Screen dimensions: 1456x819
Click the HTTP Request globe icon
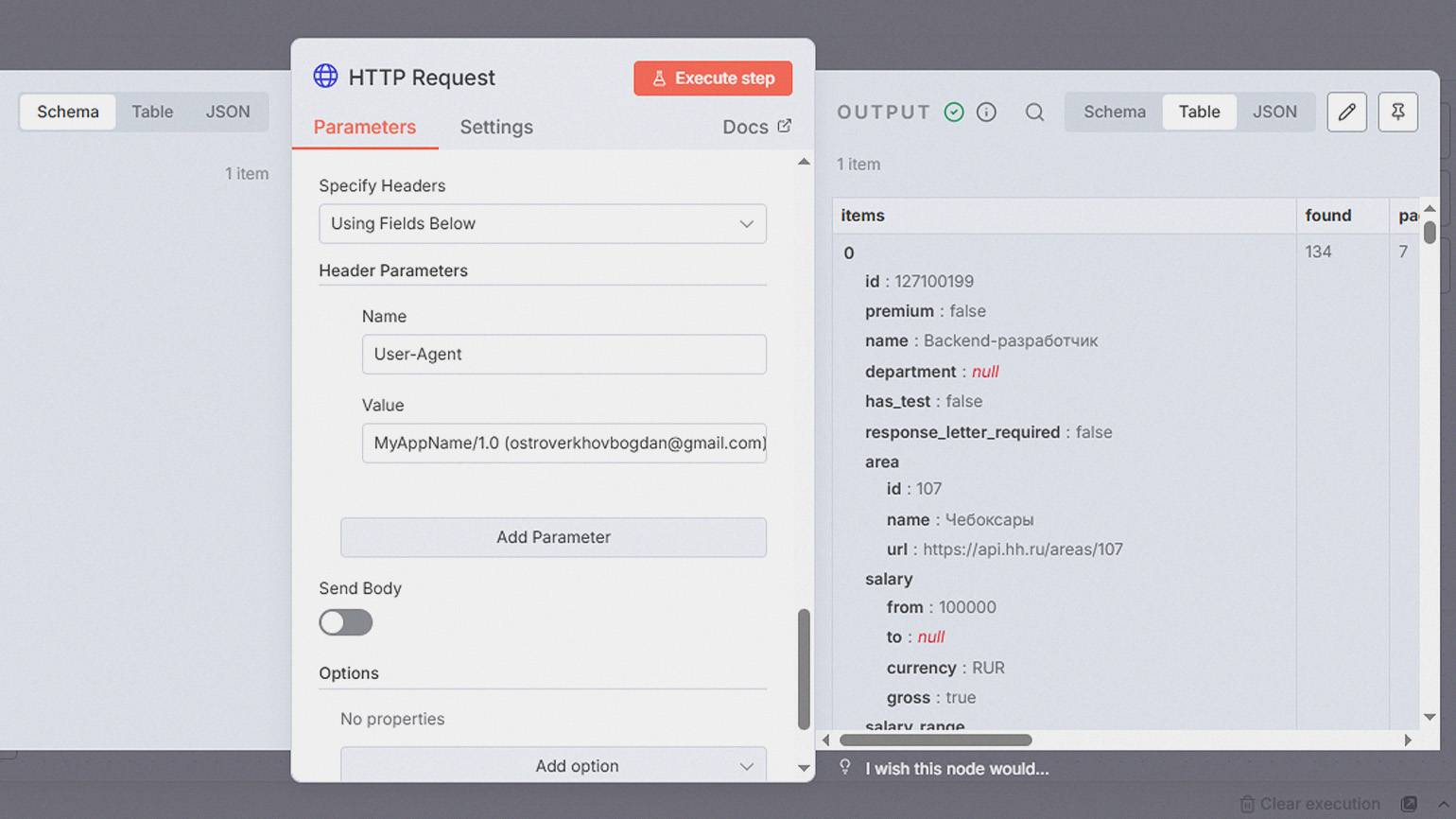[325, 77]
